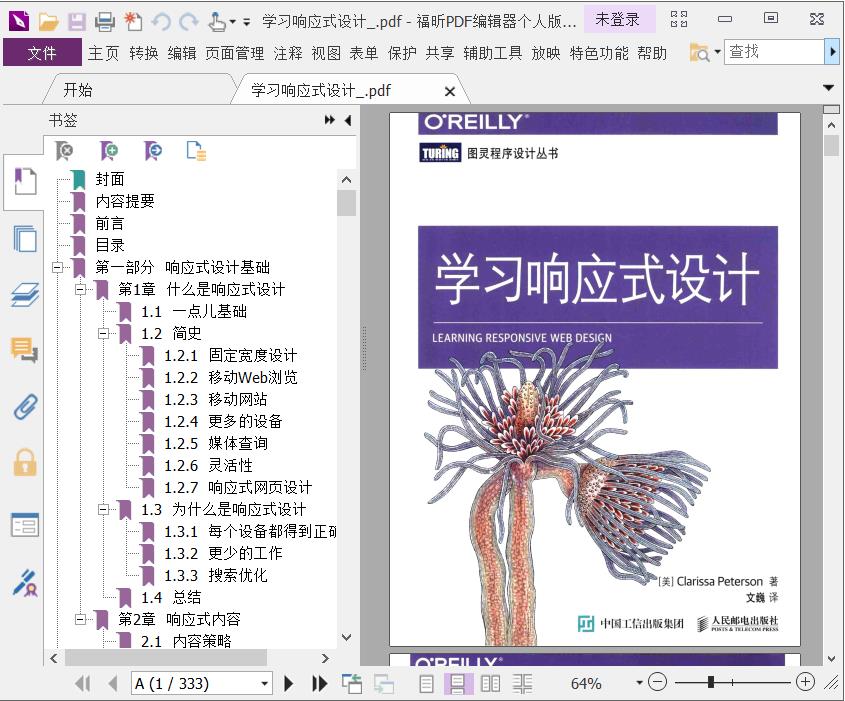
Task: Adjust the zoom level slider
Action: tap(711, 682)
